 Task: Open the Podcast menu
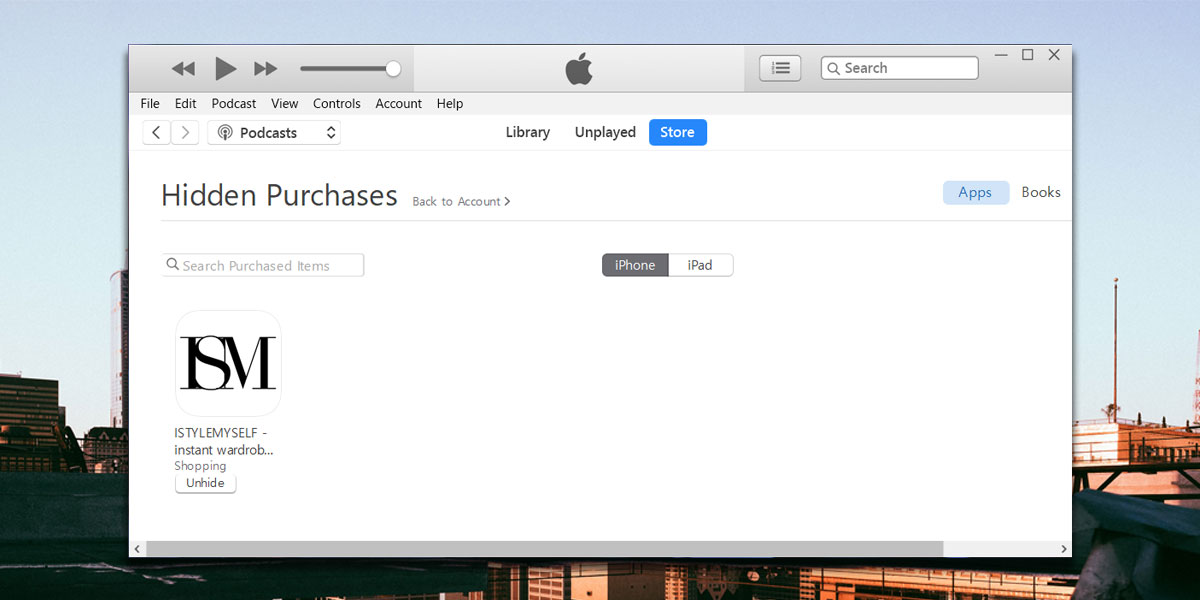(234, 103)
